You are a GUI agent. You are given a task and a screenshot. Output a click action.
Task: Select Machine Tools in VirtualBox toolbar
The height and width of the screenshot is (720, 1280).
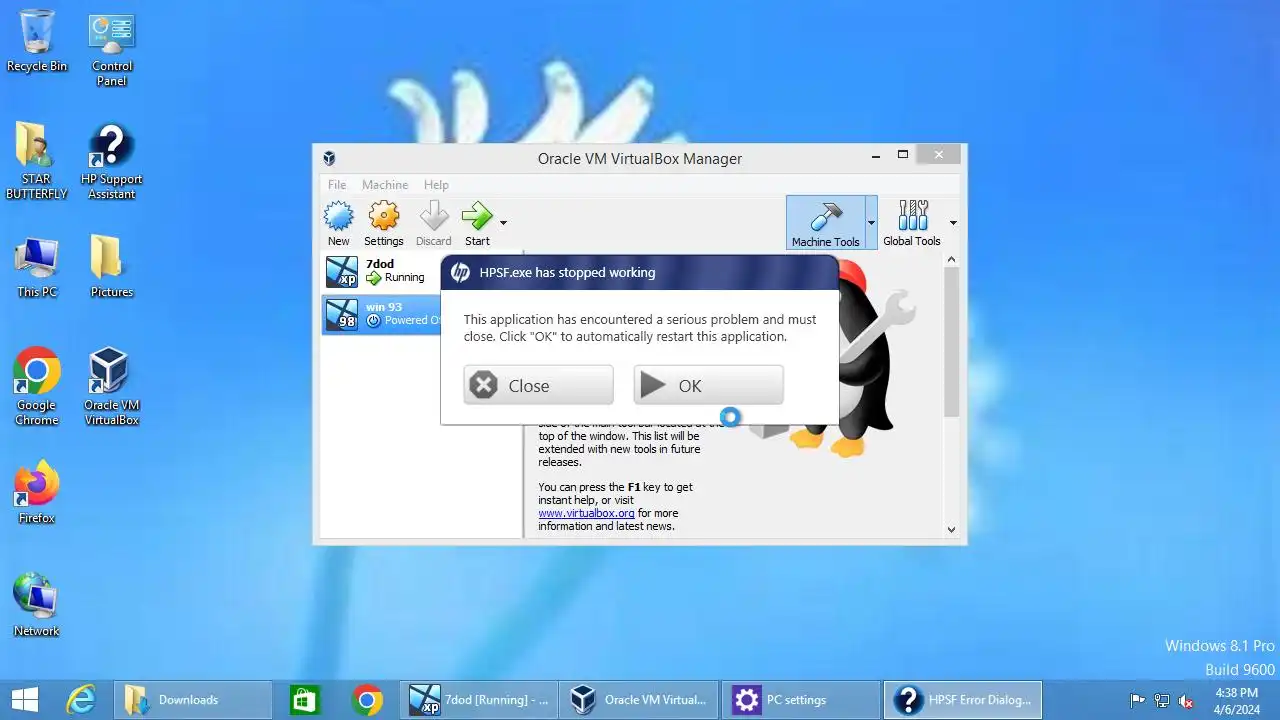[x=825, y=223]
